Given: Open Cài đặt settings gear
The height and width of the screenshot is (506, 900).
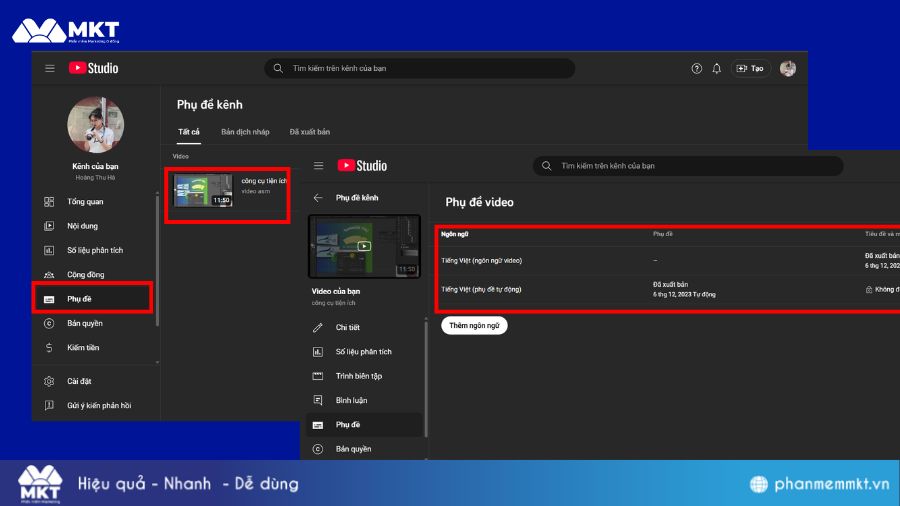Looking at the screenshot, I should pyautogui.click(x=49, y=381).
